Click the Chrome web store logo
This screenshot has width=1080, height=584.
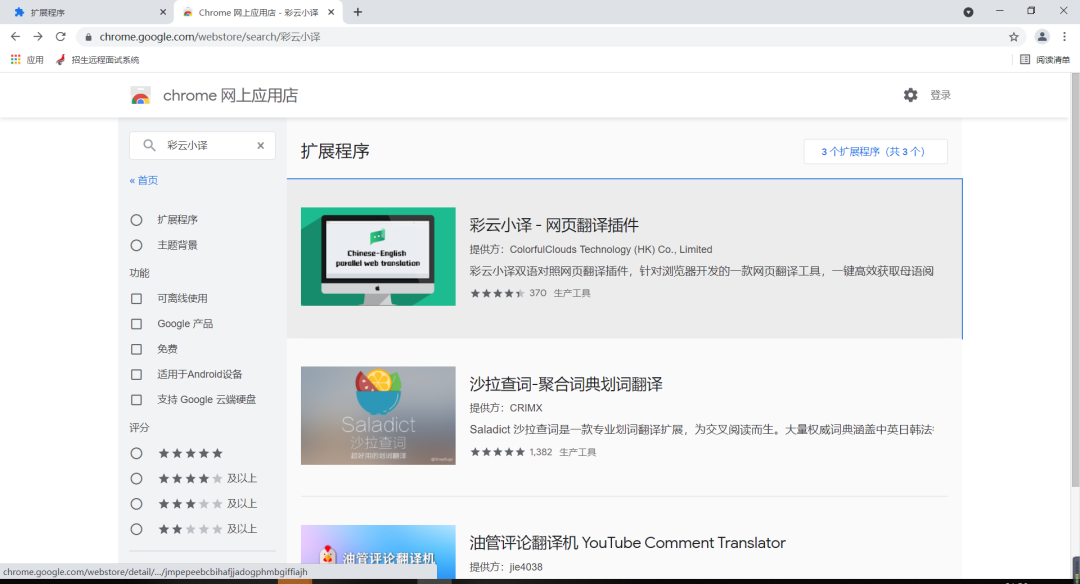141,96
